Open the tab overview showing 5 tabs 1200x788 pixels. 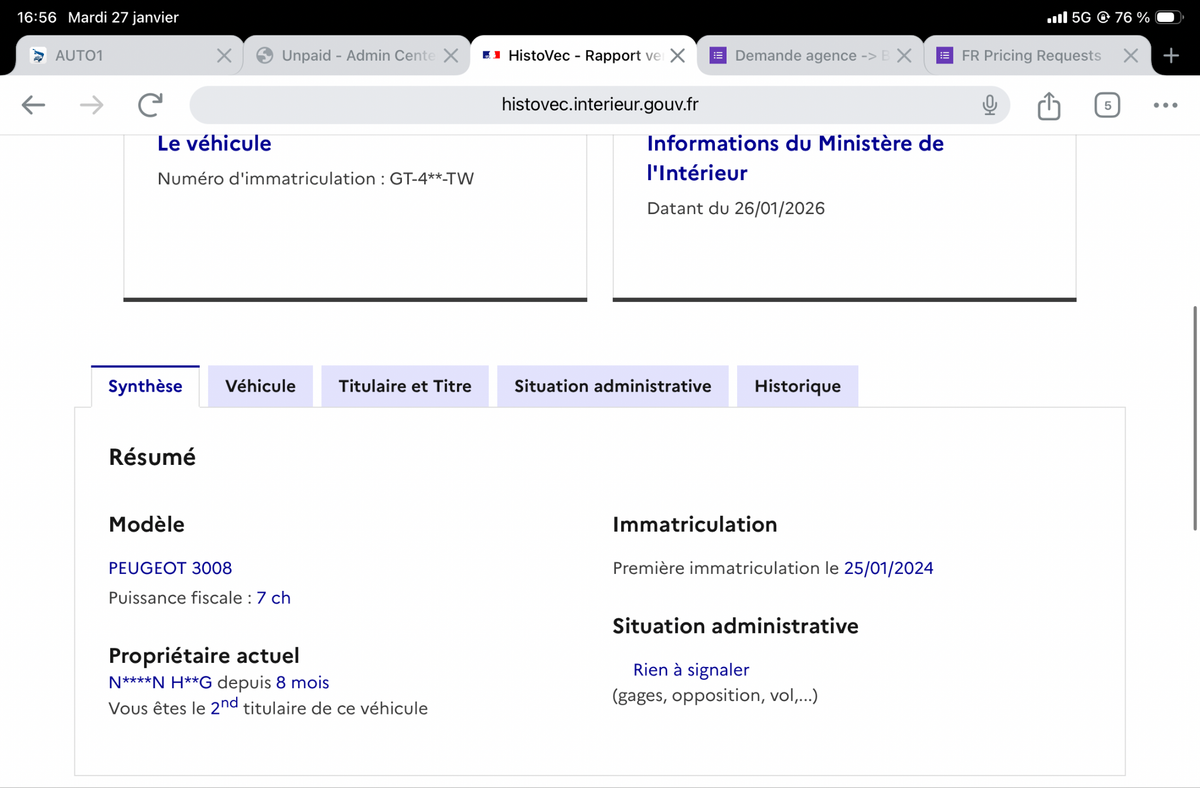[x=1106, y=105]
